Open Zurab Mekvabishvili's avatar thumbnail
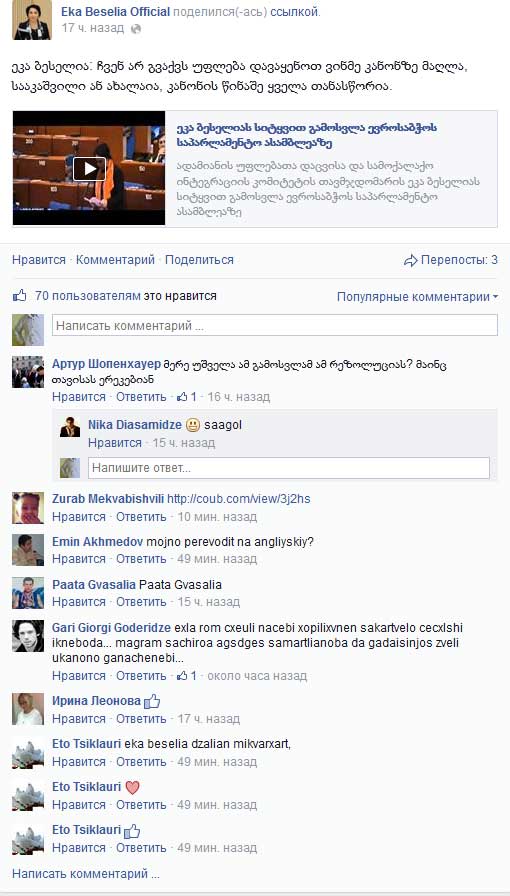The height and width of the screenshot is (896, 510). point(27,507)
